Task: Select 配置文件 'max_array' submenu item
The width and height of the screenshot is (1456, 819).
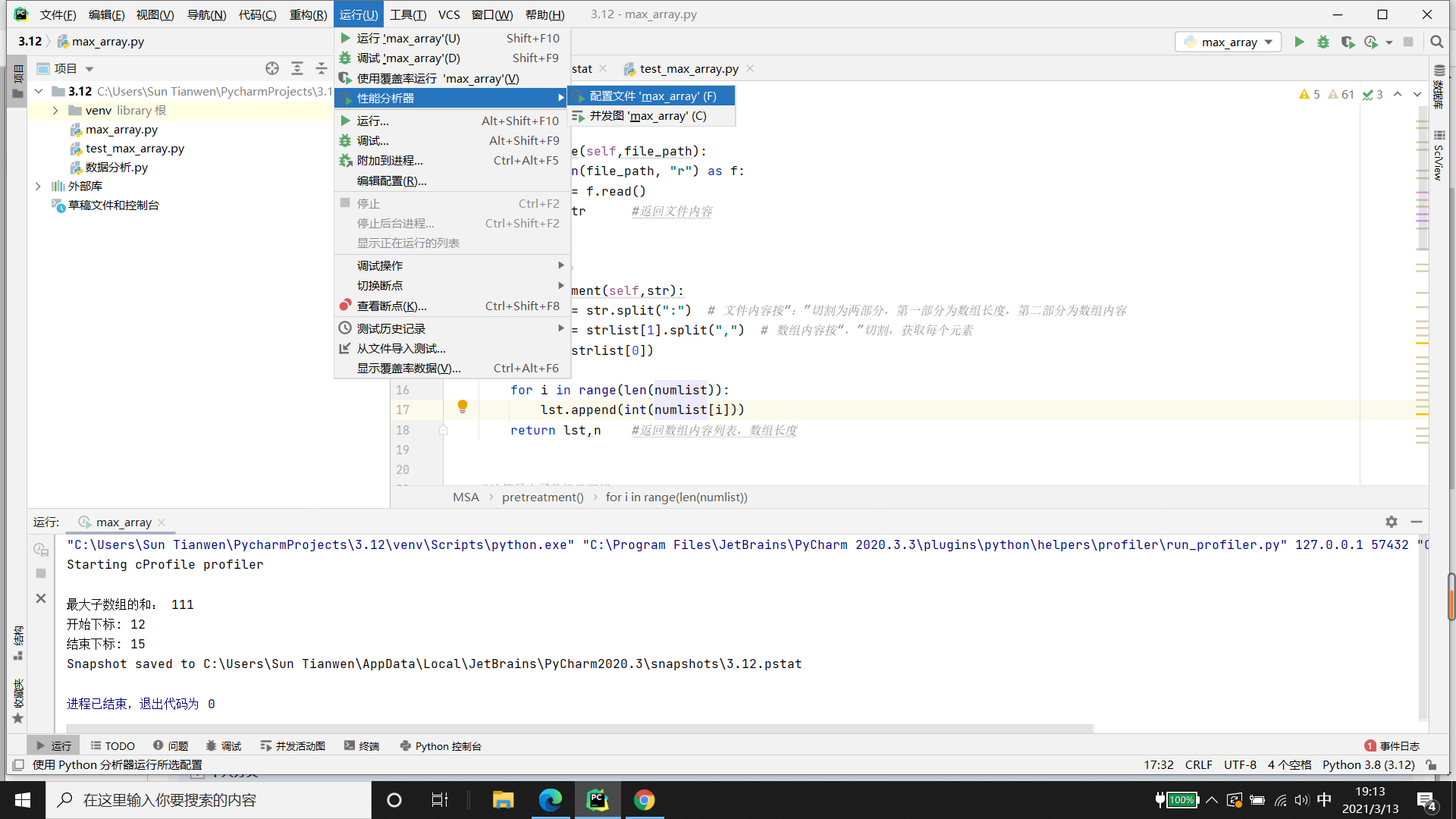Action: click(652, 96)
